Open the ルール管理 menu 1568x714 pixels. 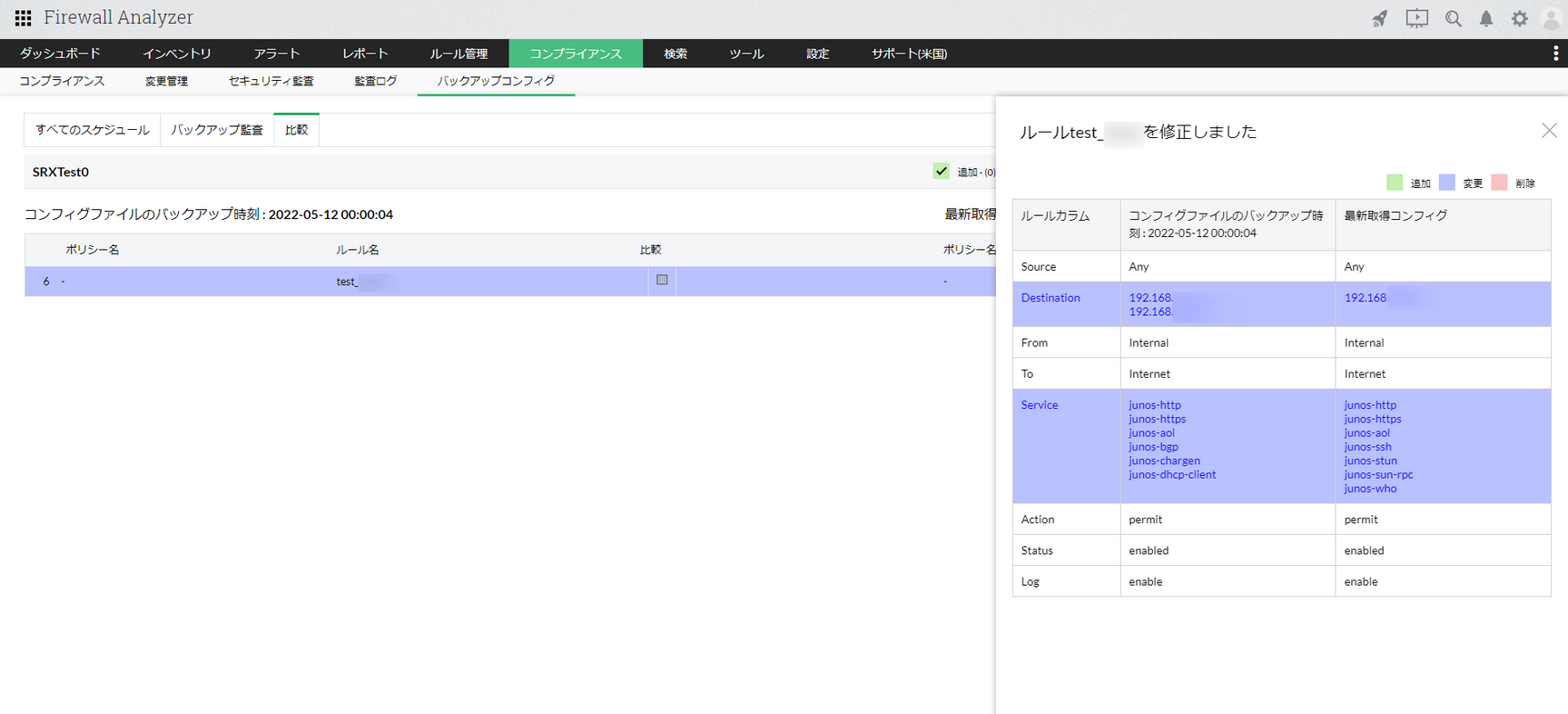point(459,54)
